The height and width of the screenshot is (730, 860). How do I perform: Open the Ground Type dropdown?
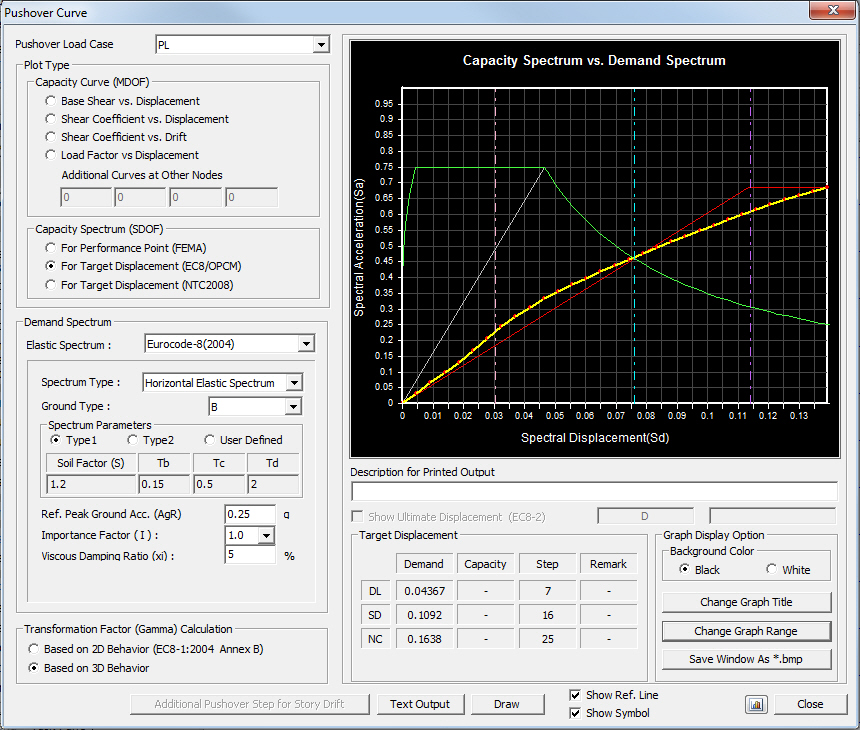[293, 407]
